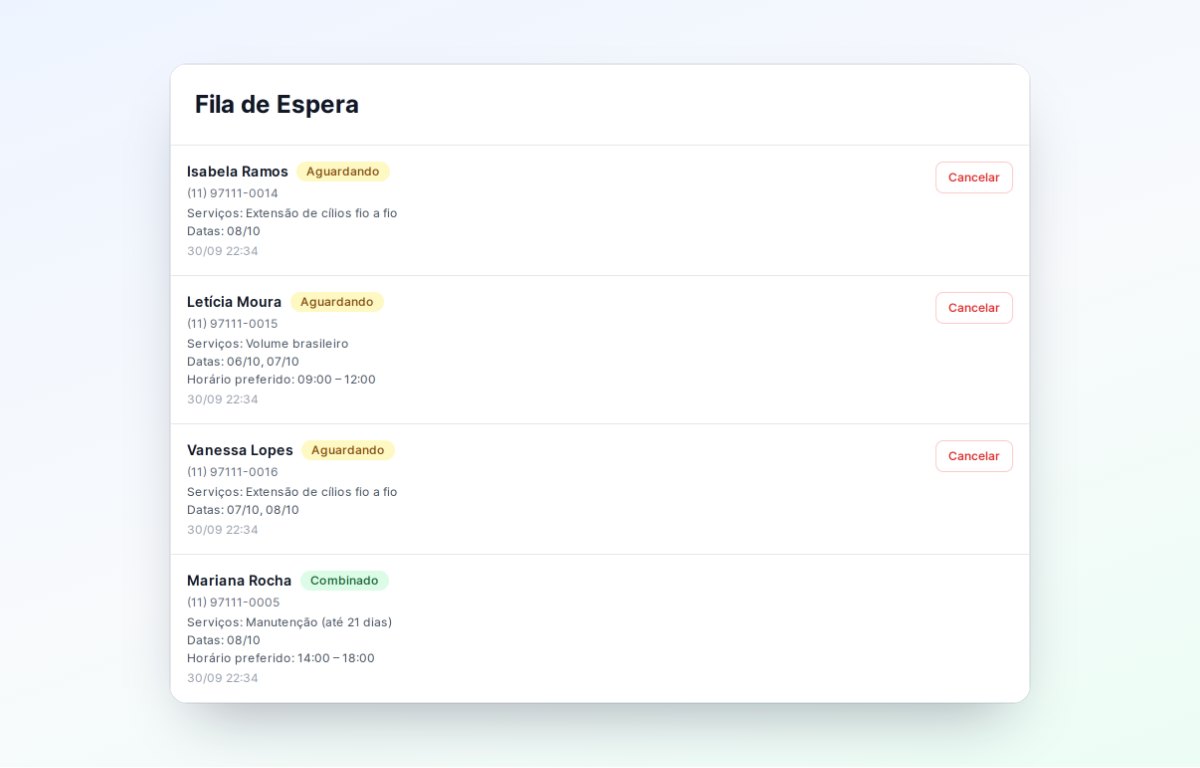The image size is (1200, 768).
Task: Click phone number (11) 97111-0014
Action: 233,193
